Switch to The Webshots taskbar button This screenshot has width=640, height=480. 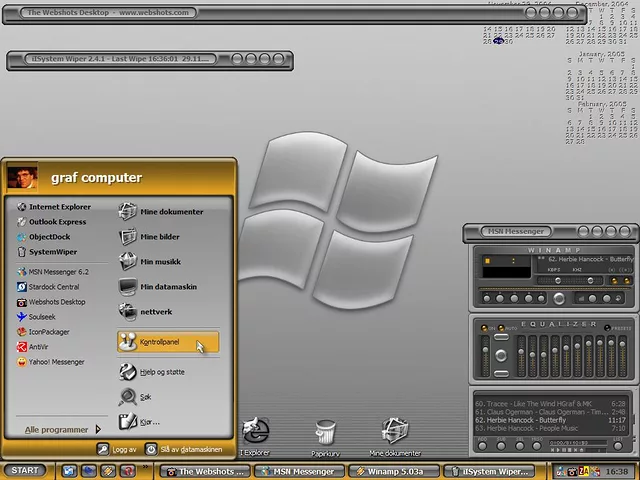coord(206,471)
